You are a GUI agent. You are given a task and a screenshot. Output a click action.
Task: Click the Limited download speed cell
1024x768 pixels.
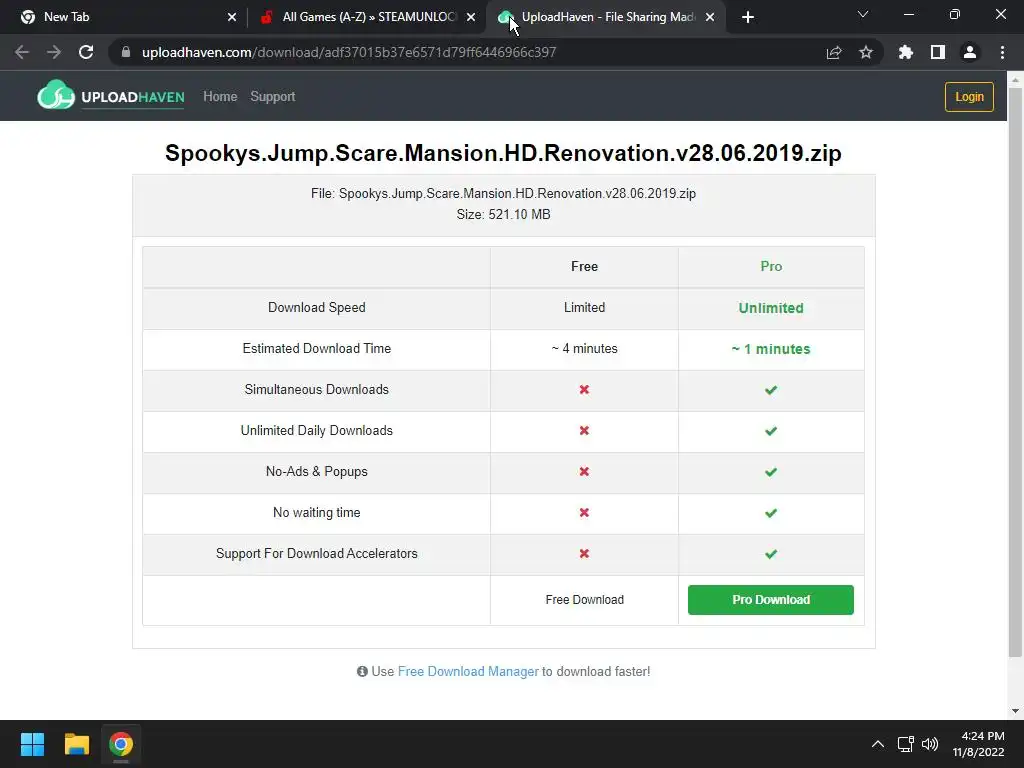point(584,308)
